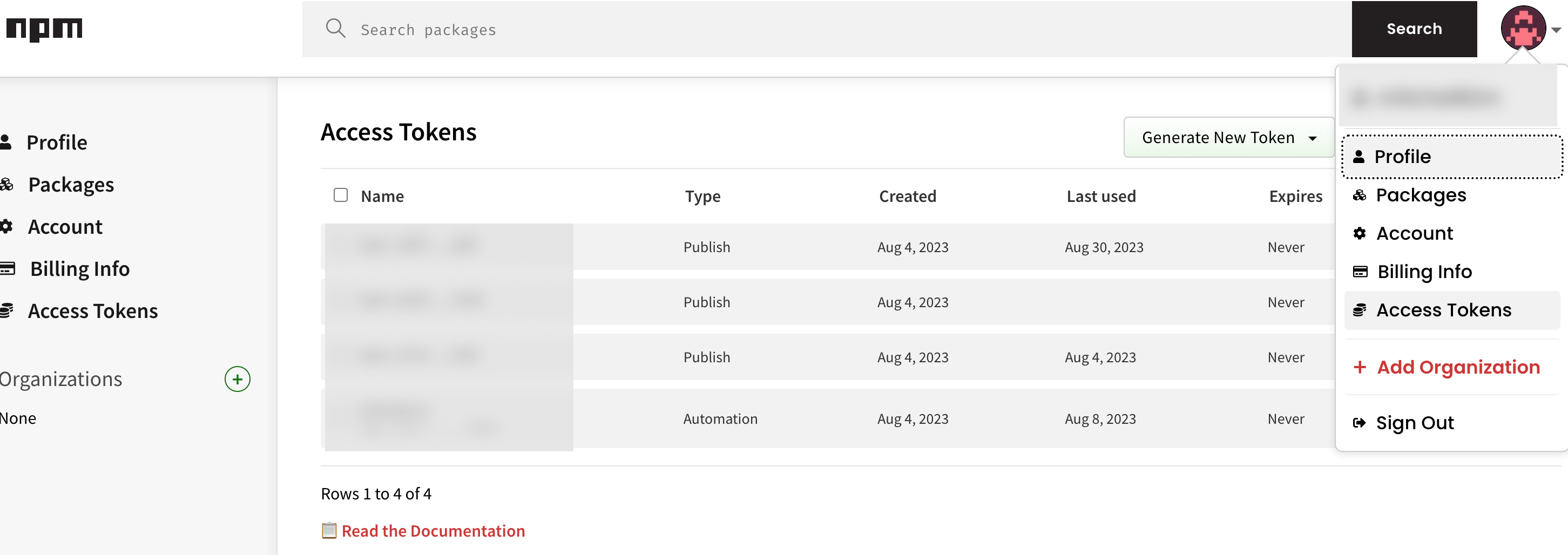This screenshot has width=1568, height=555.
Task: Open Packages from the sidebar
Action: pos(71,185)
